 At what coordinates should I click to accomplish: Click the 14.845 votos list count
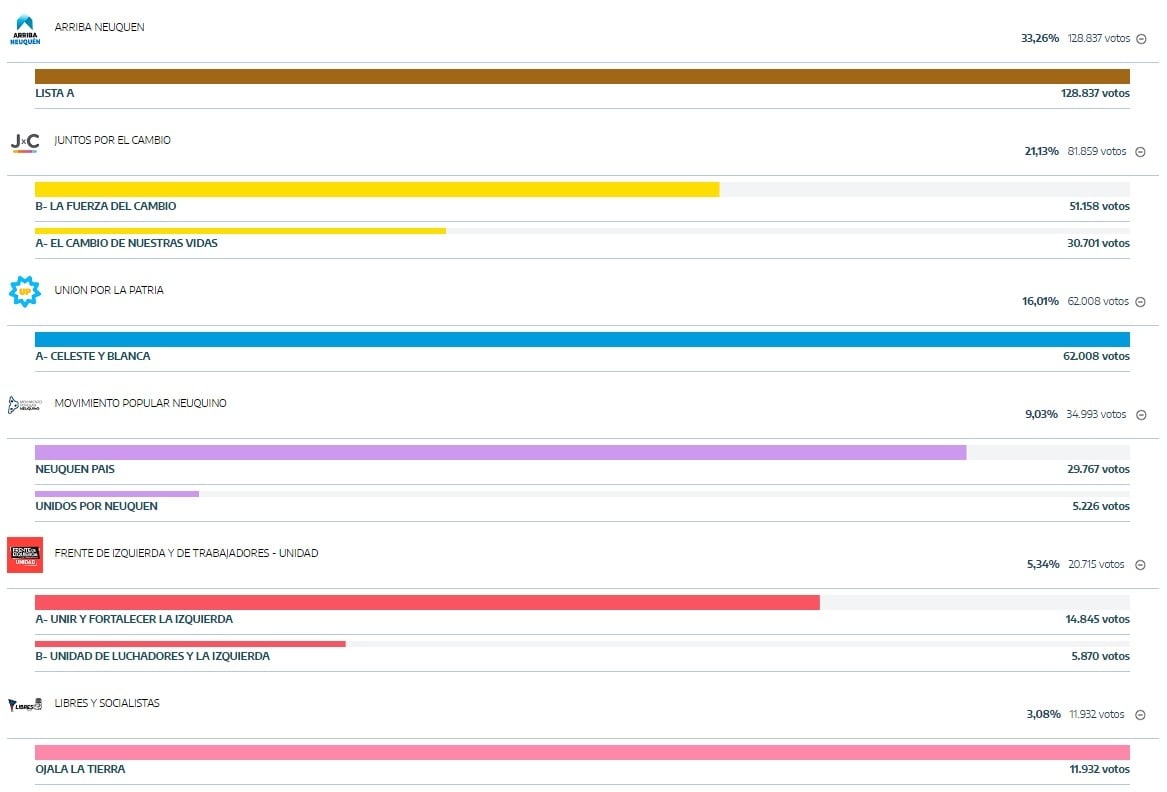[x=1098, y=619]
